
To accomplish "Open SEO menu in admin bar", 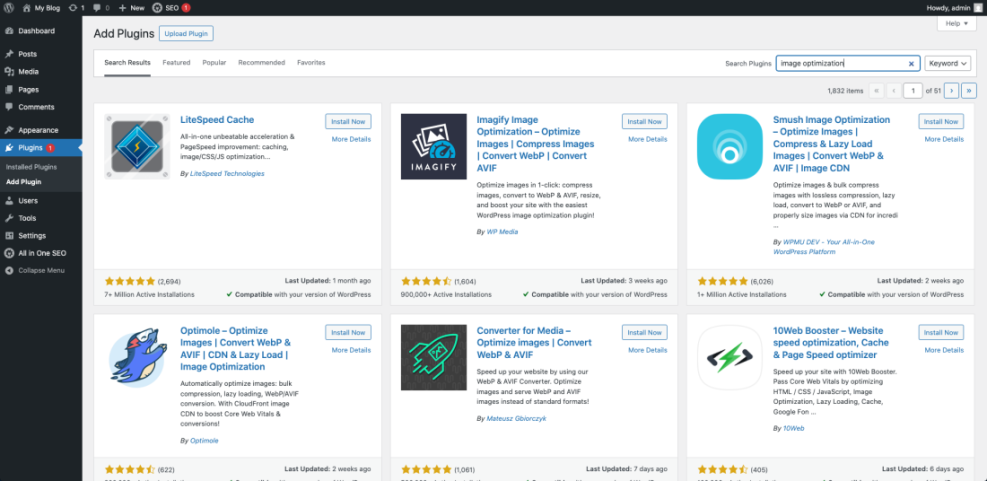I will 171,8.
